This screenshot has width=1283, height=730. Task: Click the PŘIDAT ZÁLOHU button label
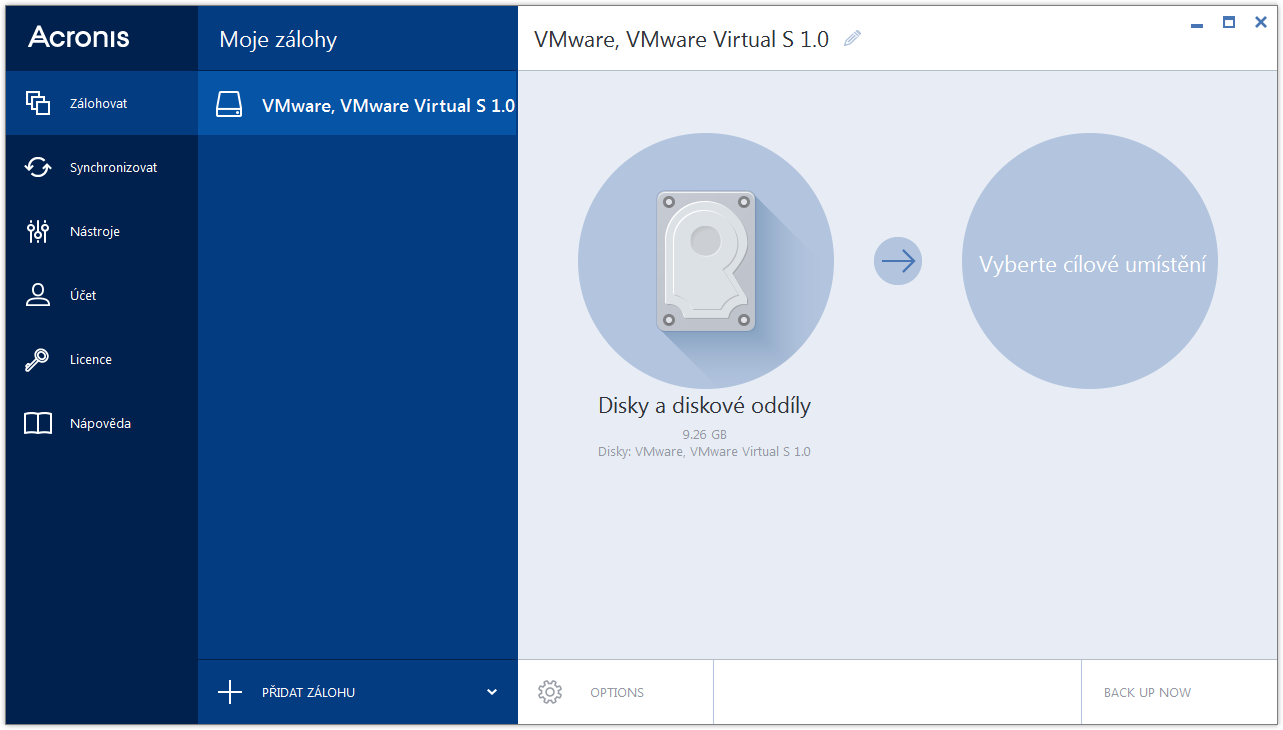(308, 692)
